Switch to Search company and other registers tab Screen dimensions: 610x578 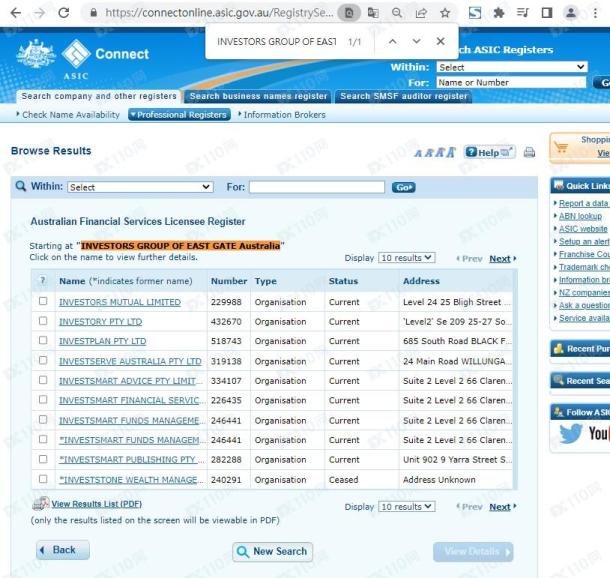(x=99, y=96)
